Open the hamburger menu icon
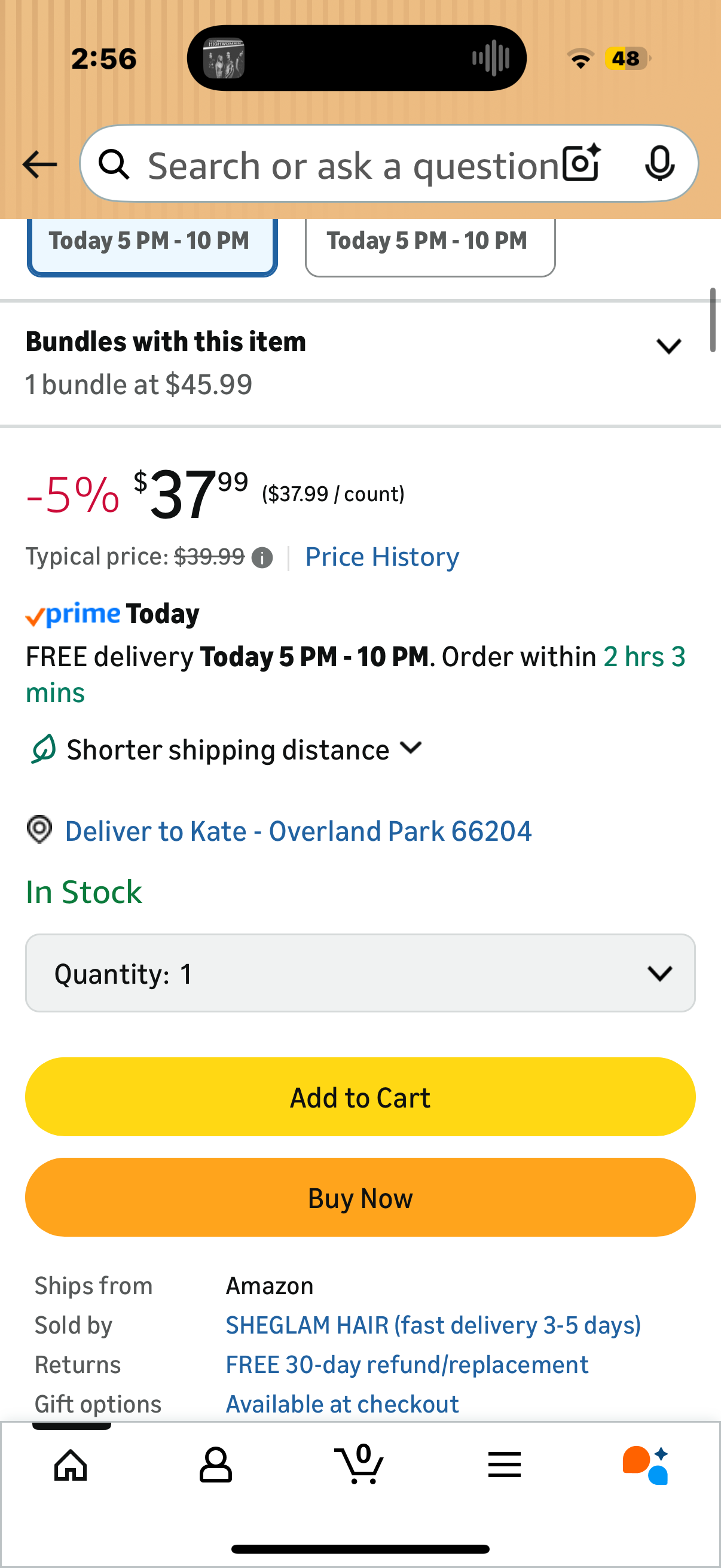Viewport: 721px width, 1568px height. click(x=505, y=1465)
